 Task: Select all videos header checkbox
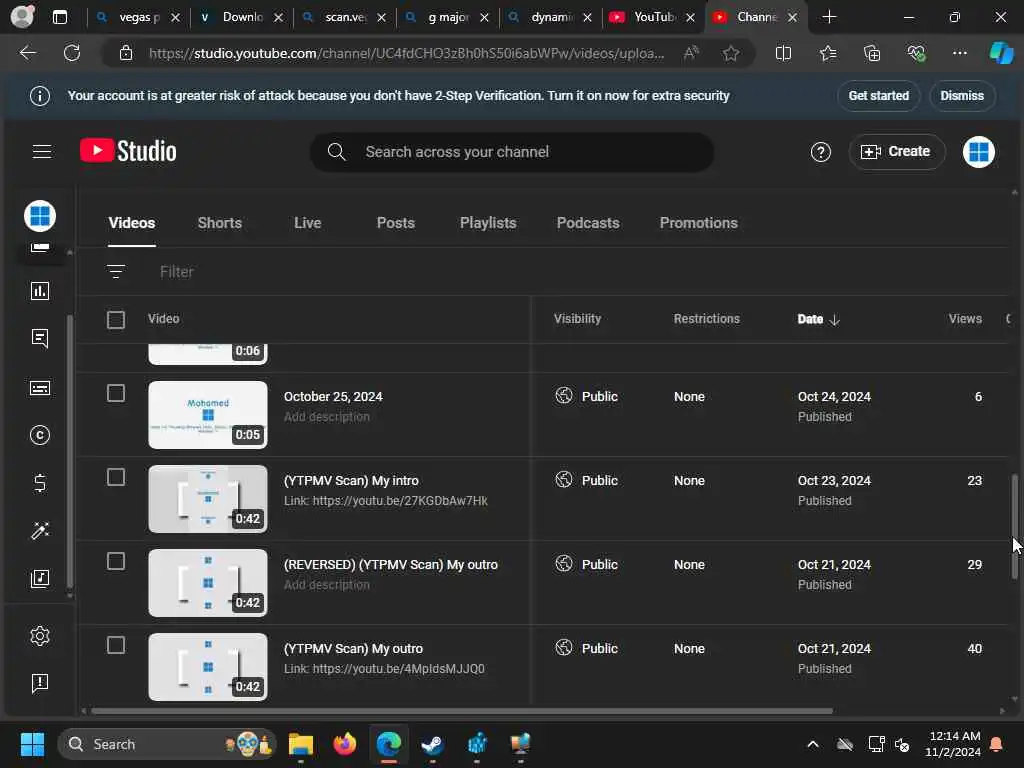[x=116, y=319]
